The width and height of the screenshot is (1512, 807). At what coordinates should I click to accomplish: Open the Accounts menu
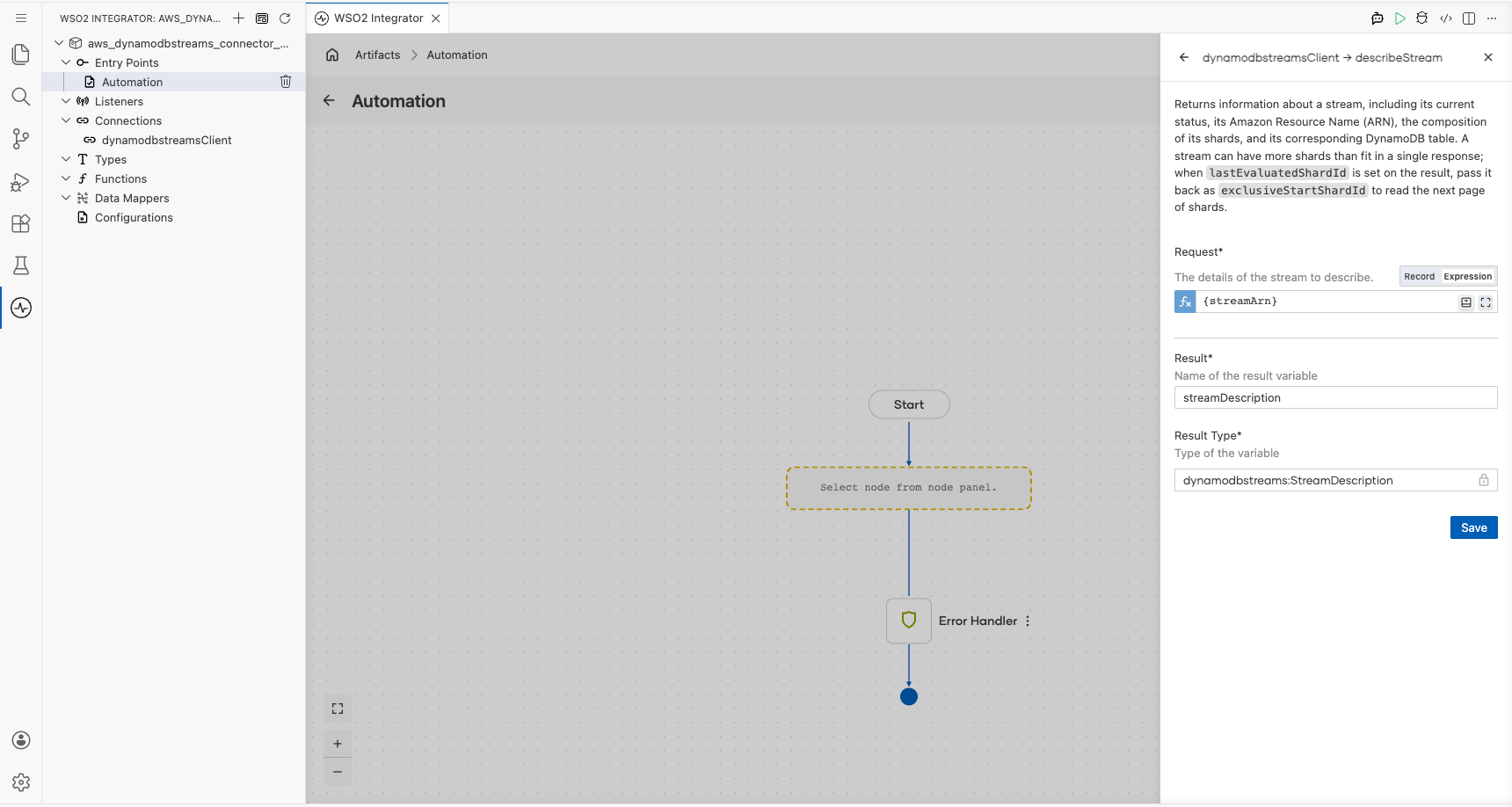(x=21, y=740)
